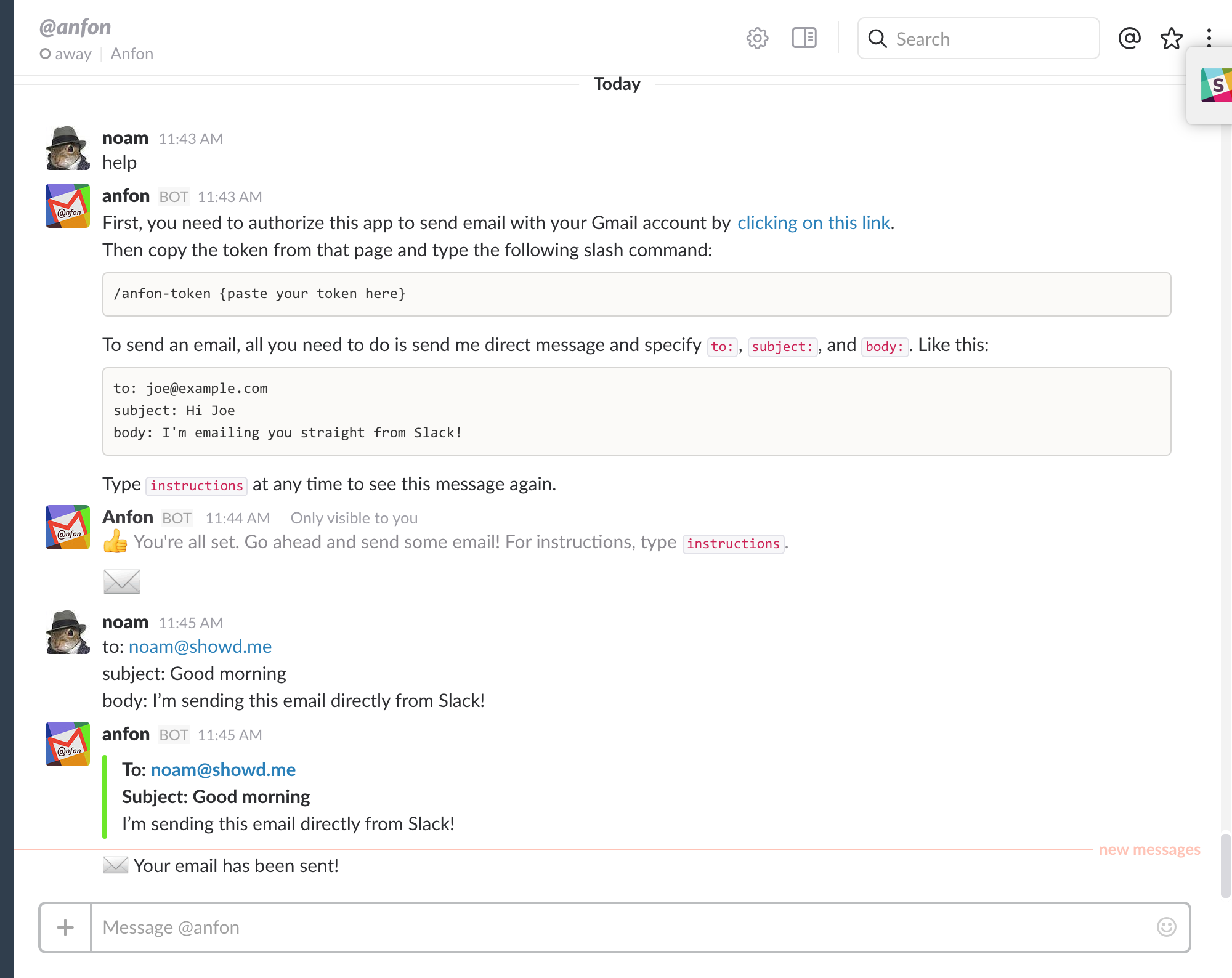Open the more options vertical dots menu
This screenshot has width=1232, height=978.
1209,38
